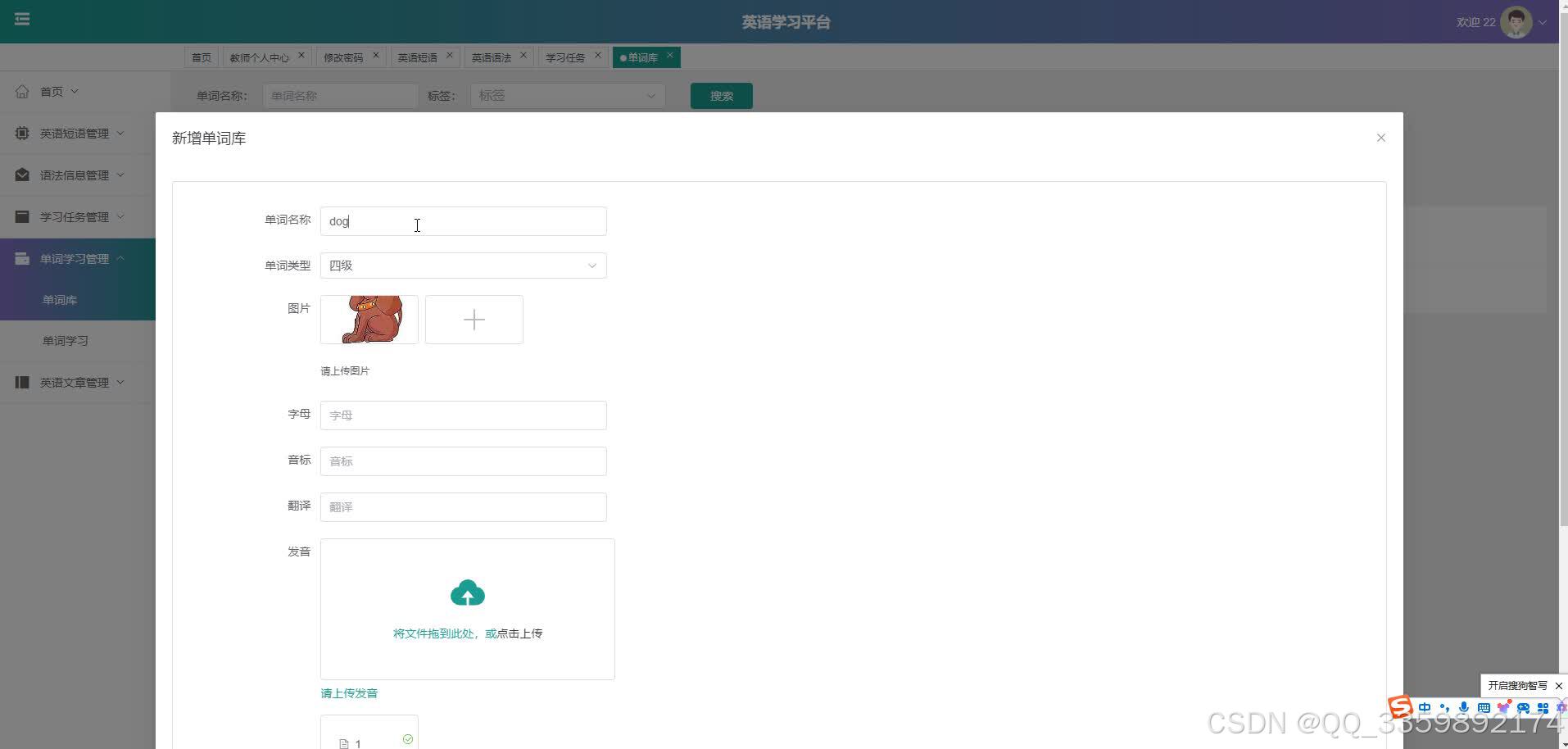Expand the 首页 sidebar menu
The image size is (1568, 749).
point(75,91)
